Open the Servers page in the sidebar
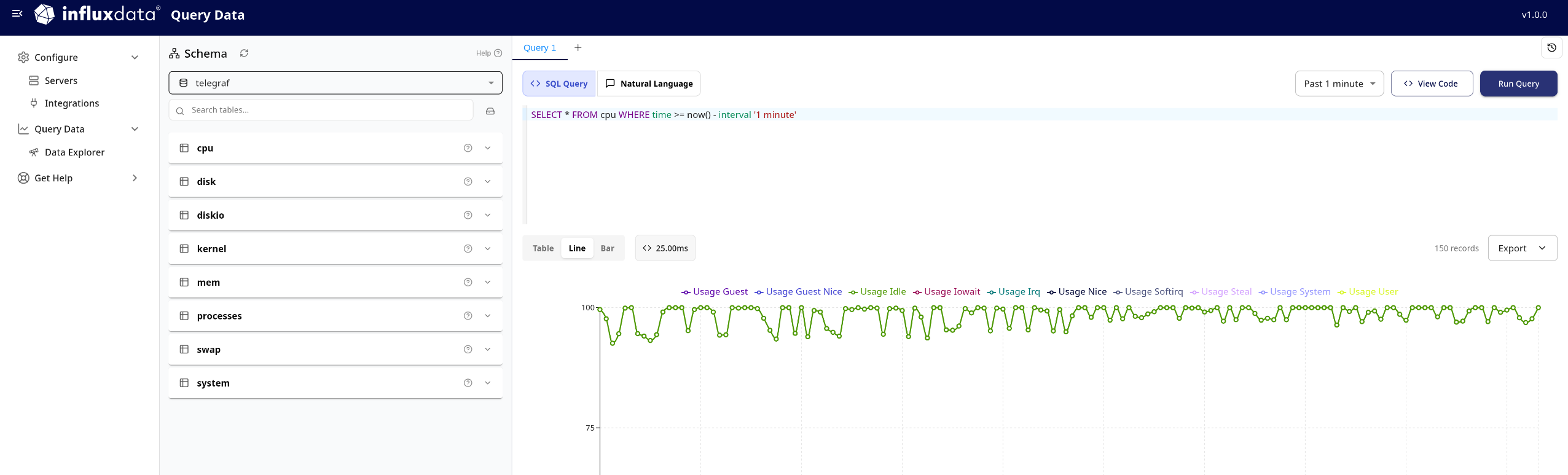This screenshot has height=475, width=1568. click(61, 80)
